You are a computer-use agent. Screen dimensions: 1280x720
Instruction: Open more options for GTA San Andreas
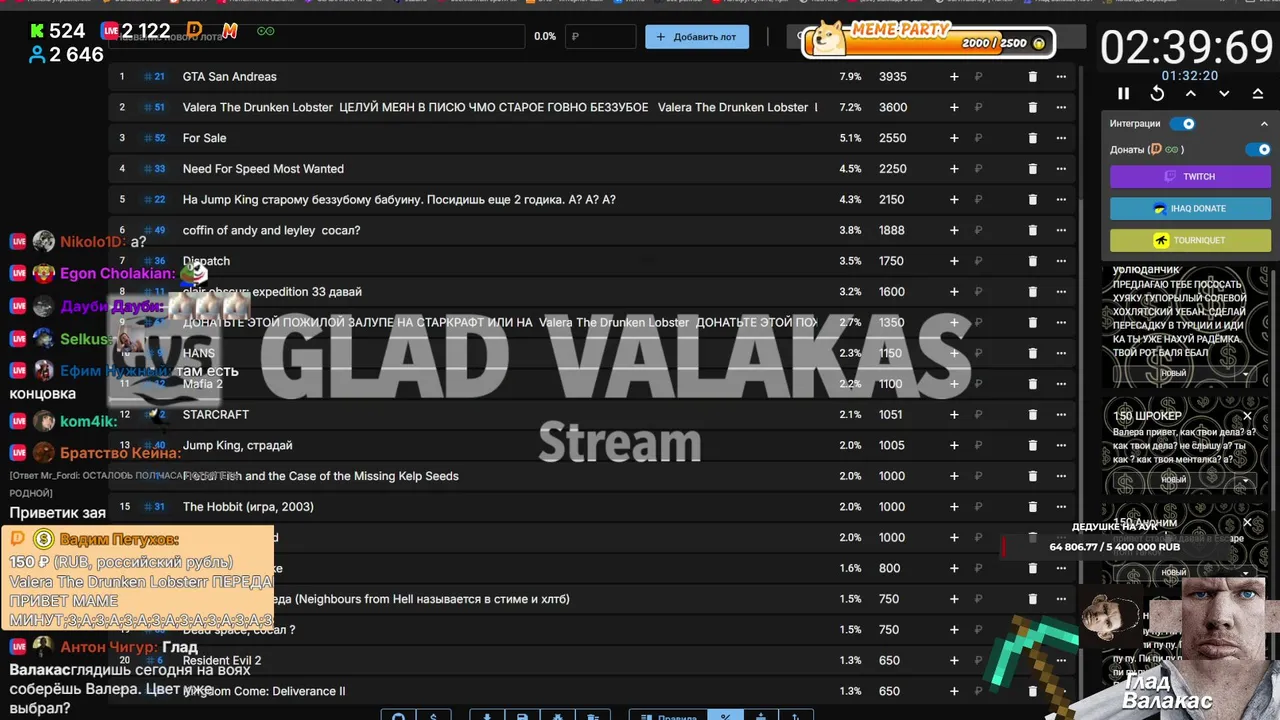tap(1061, 76)
